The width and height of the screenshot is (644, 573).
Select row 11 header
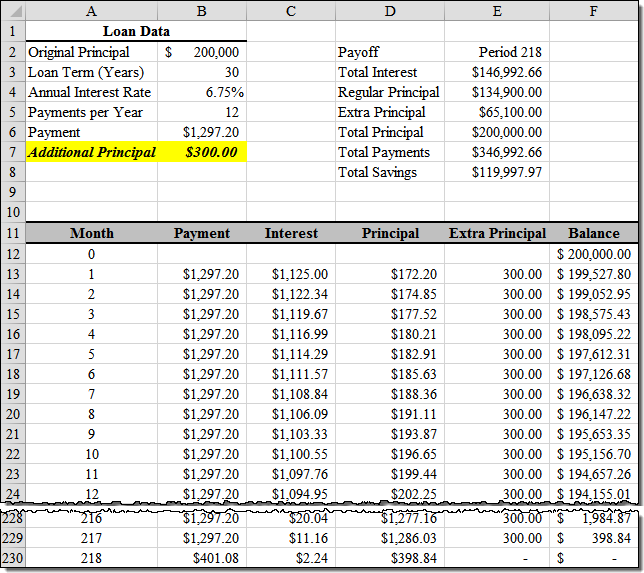click(13, 233)
